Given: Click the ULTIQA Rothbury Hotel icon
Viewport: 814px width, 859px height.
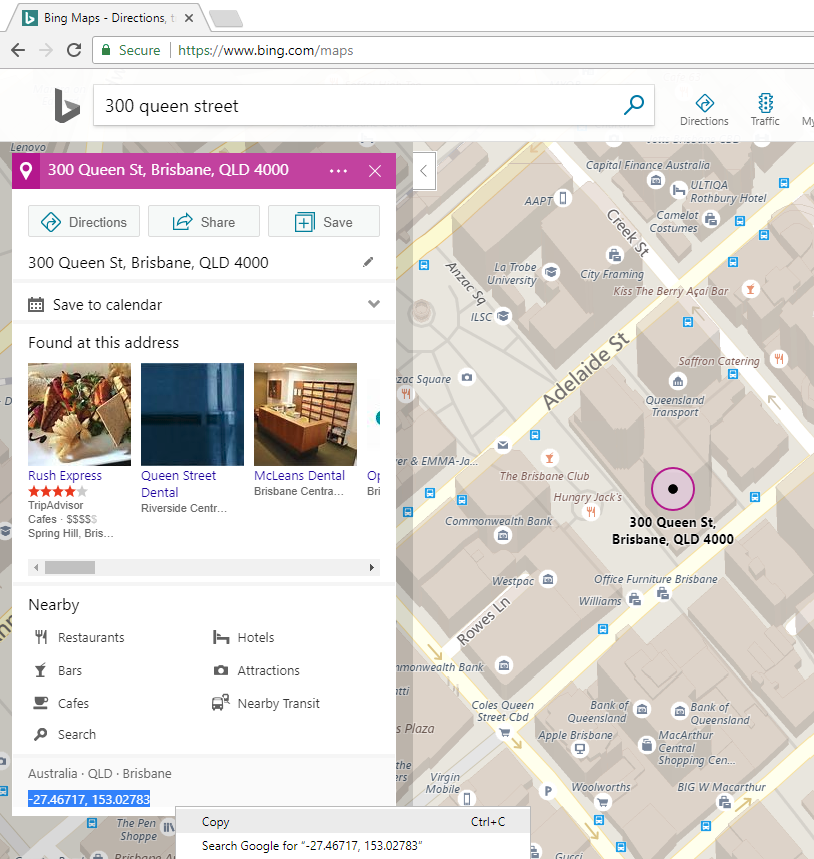Looking at the screenshot, I should pos(679,191).
